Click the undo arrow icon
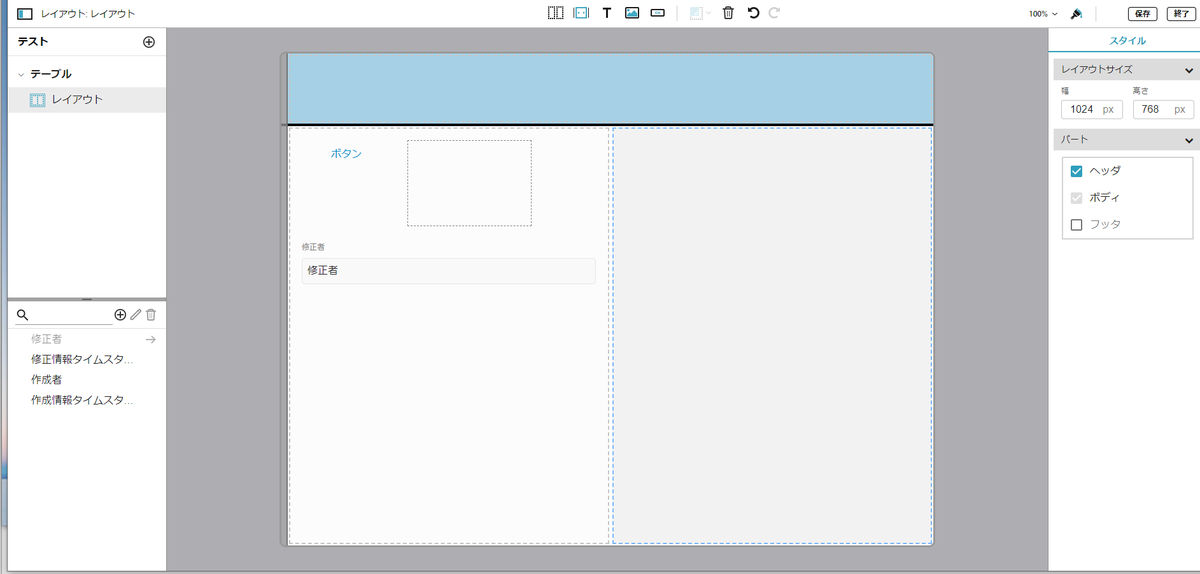The height and width of the screenshot is (574, 1200). [x=753, y=14]
